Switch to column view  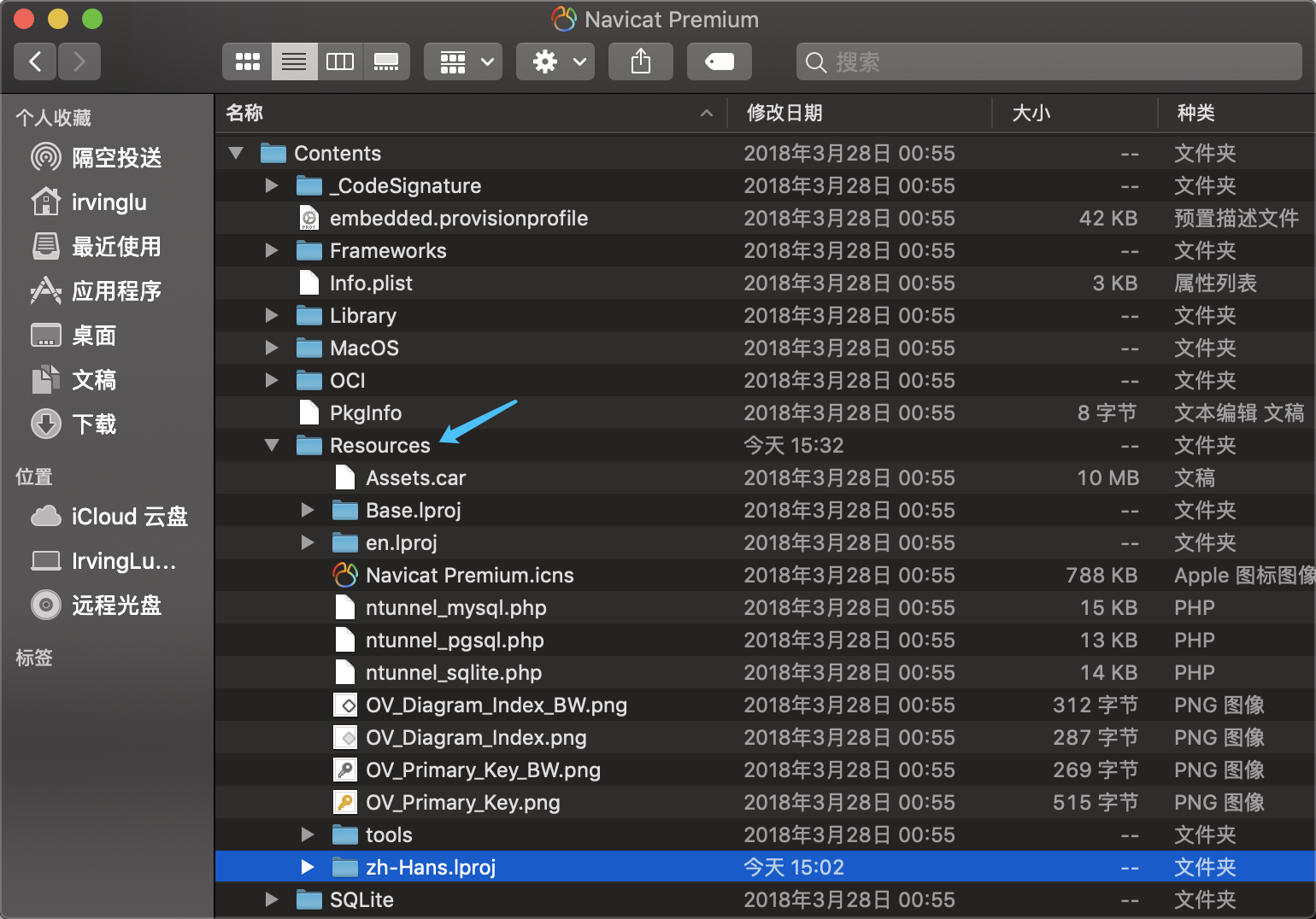pos(340,61)
